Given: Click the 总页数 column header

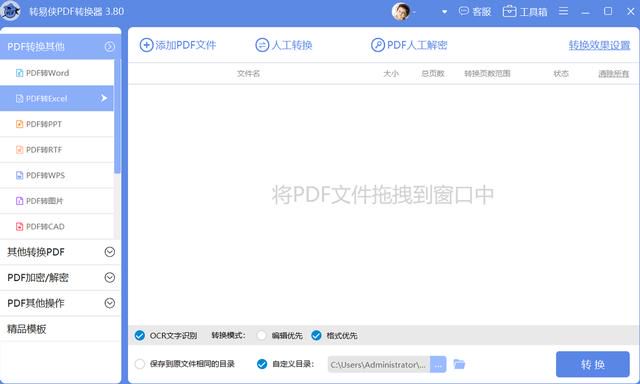Looking at the screenshot, I should [x=433, y=73].
